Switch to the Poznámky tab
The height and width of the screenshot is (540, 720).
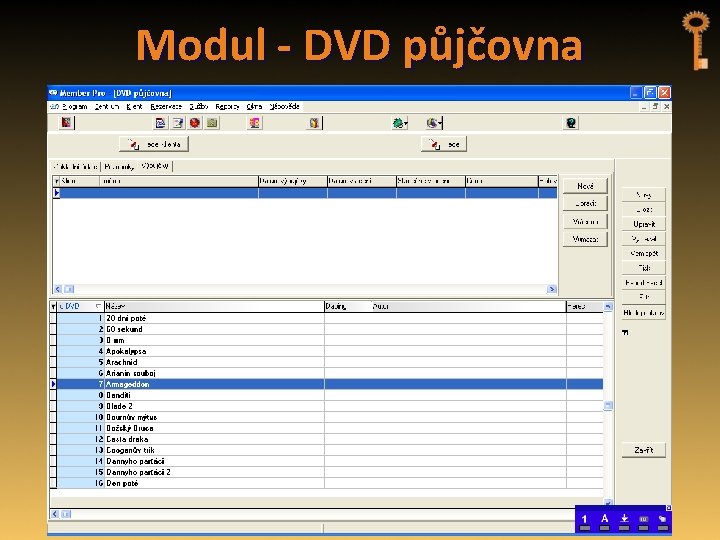click(119, 167)
